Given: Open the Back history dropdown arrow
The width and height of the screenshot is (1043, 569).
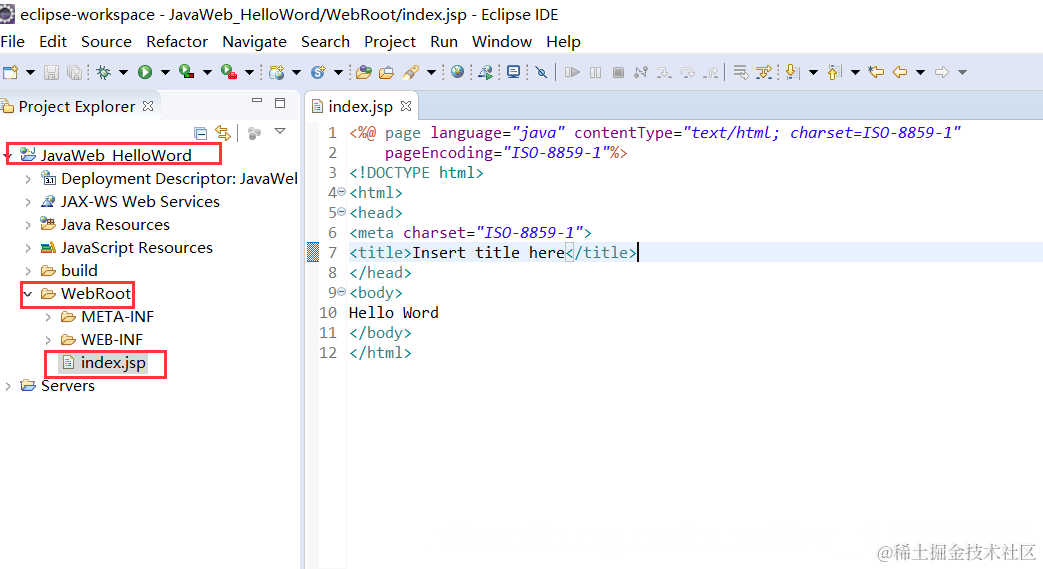Looking at the screenshot, I should pos(920,73).
